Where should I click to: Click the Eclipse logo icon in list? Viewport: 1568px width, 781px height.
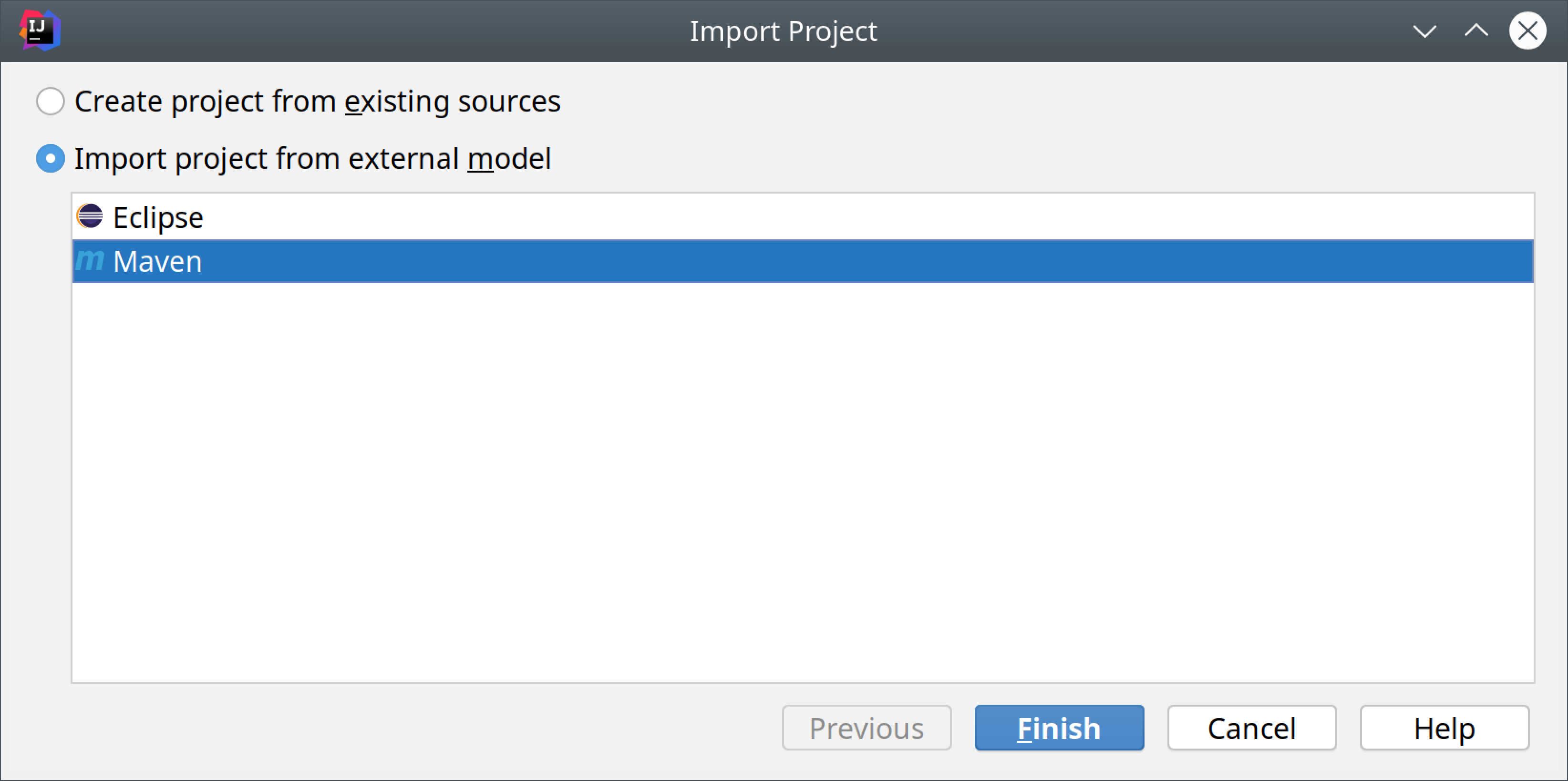tap(90, 216)
